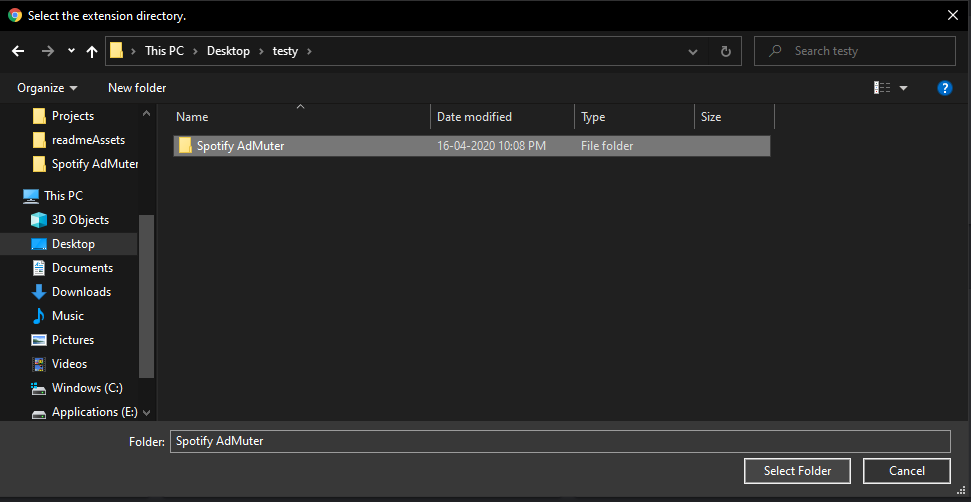Click the Folder name text field
The width and height of the screenshot is (971, 502).
pyautogui.click(x=560, y=441)
